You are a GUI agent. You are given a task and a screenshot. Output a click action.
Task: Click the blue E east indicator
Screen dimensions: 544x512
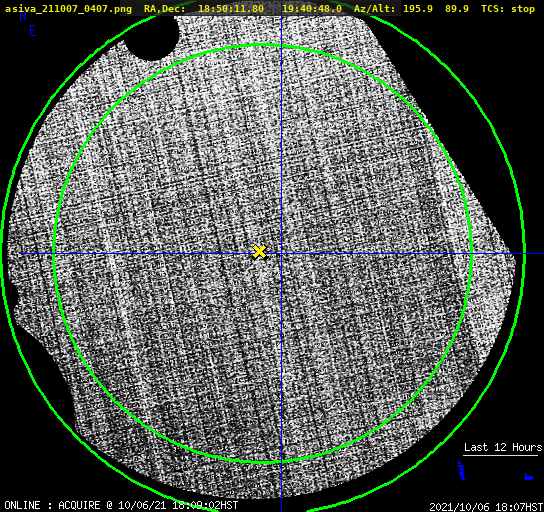(x=33, y=31)
